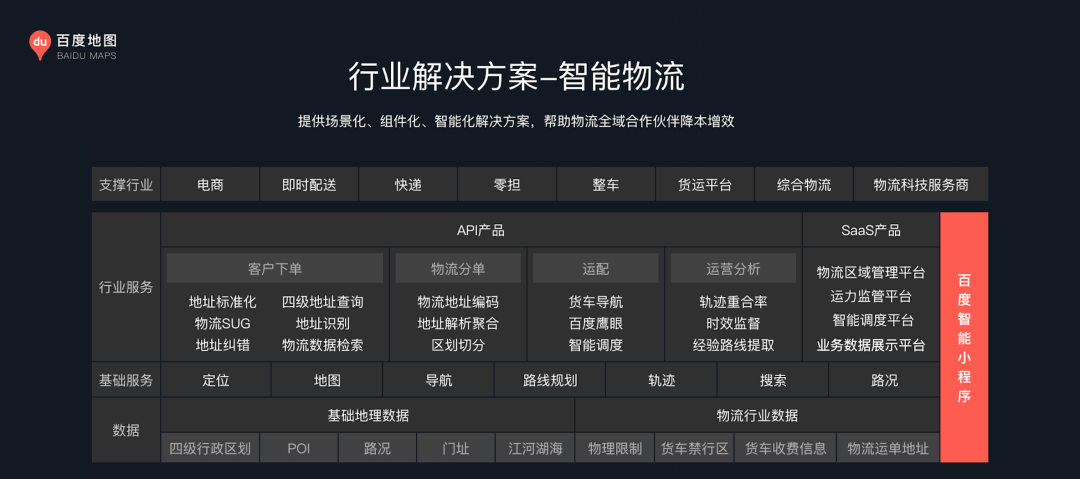
Task: Click the 行业服务 row label
Action: tap(126, 287)
